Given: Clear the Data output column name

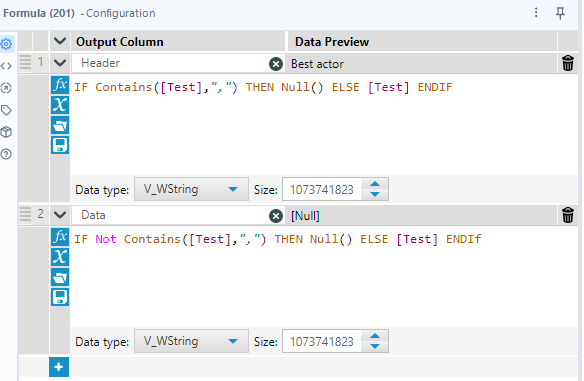Looking at the screenshot, I should (276, 216).
